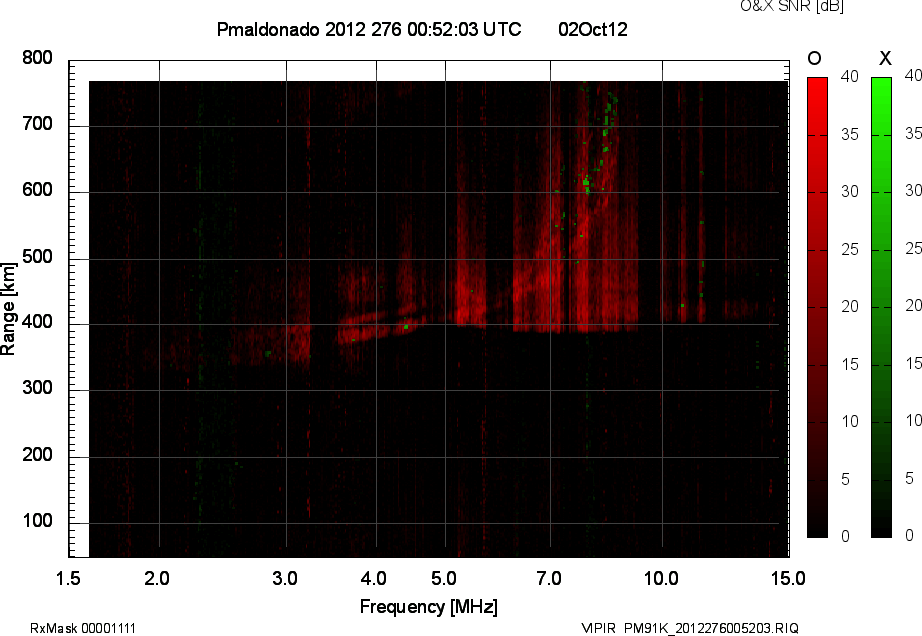This screenshot has height=636, width=922.
Task: Click the 1.5 frequency tick label
Action: click(68, 578)
